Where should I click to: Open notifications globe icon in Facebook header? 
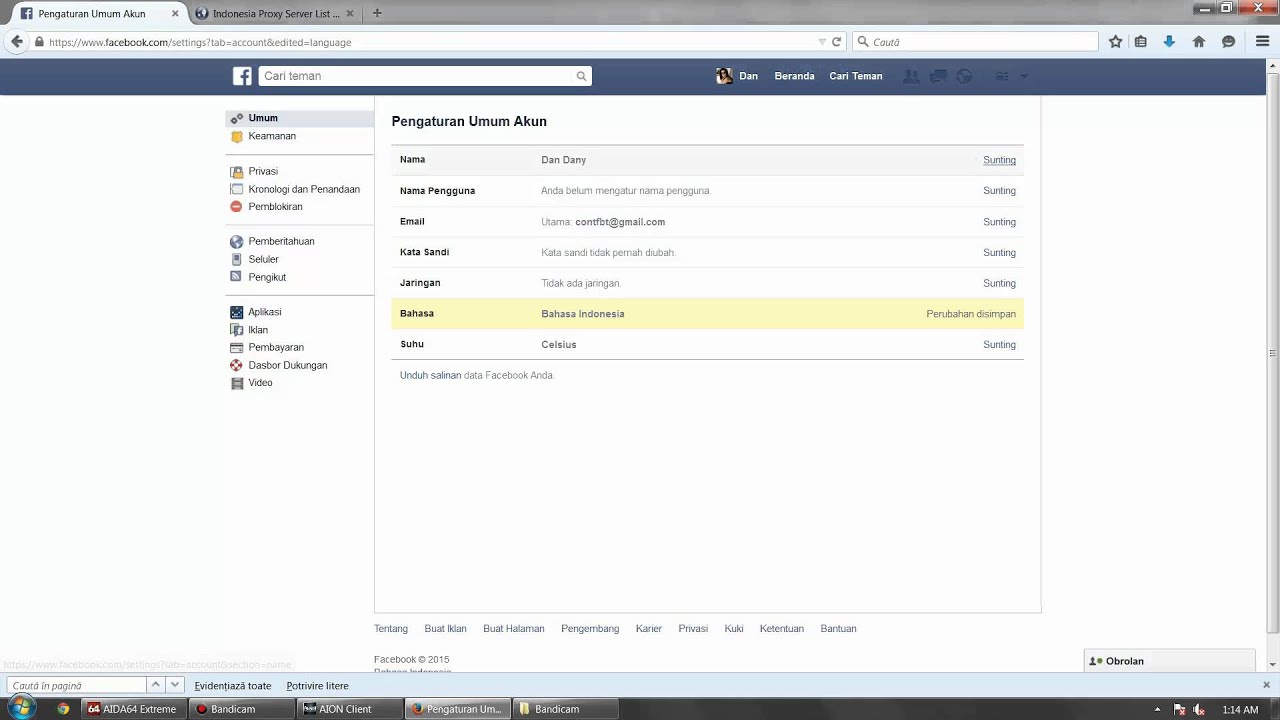[x=964, y=76]
